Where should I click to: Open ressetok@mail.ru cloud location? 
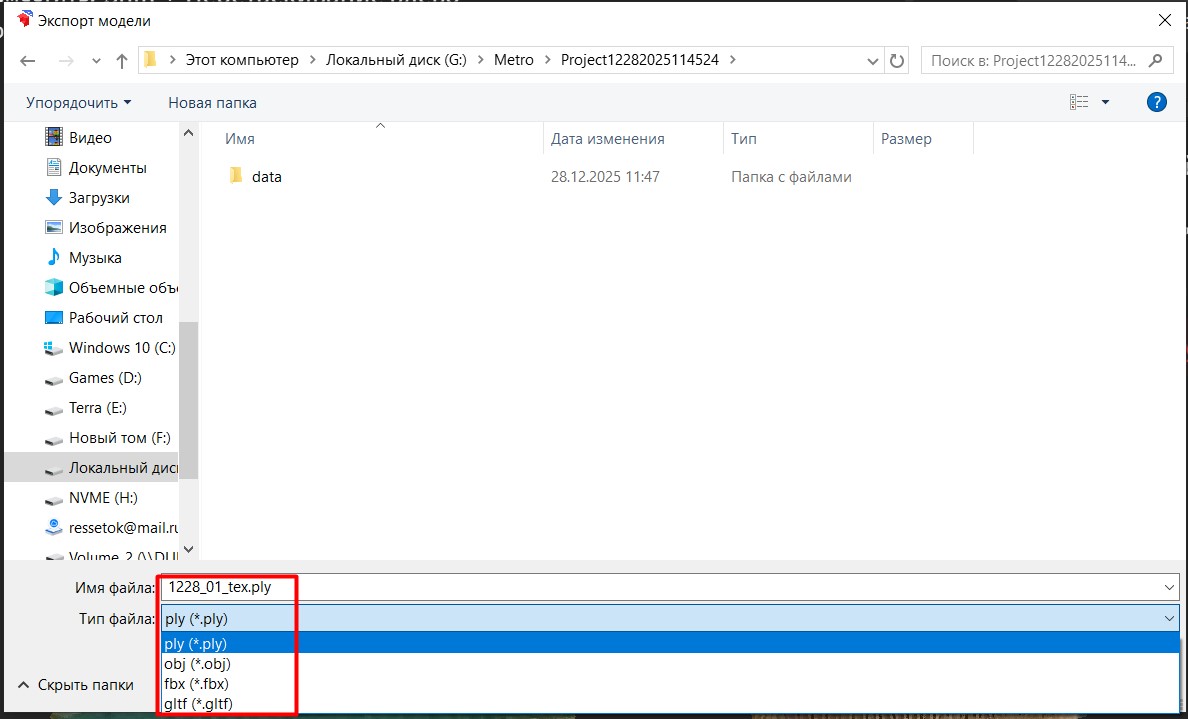click(123, 528)
